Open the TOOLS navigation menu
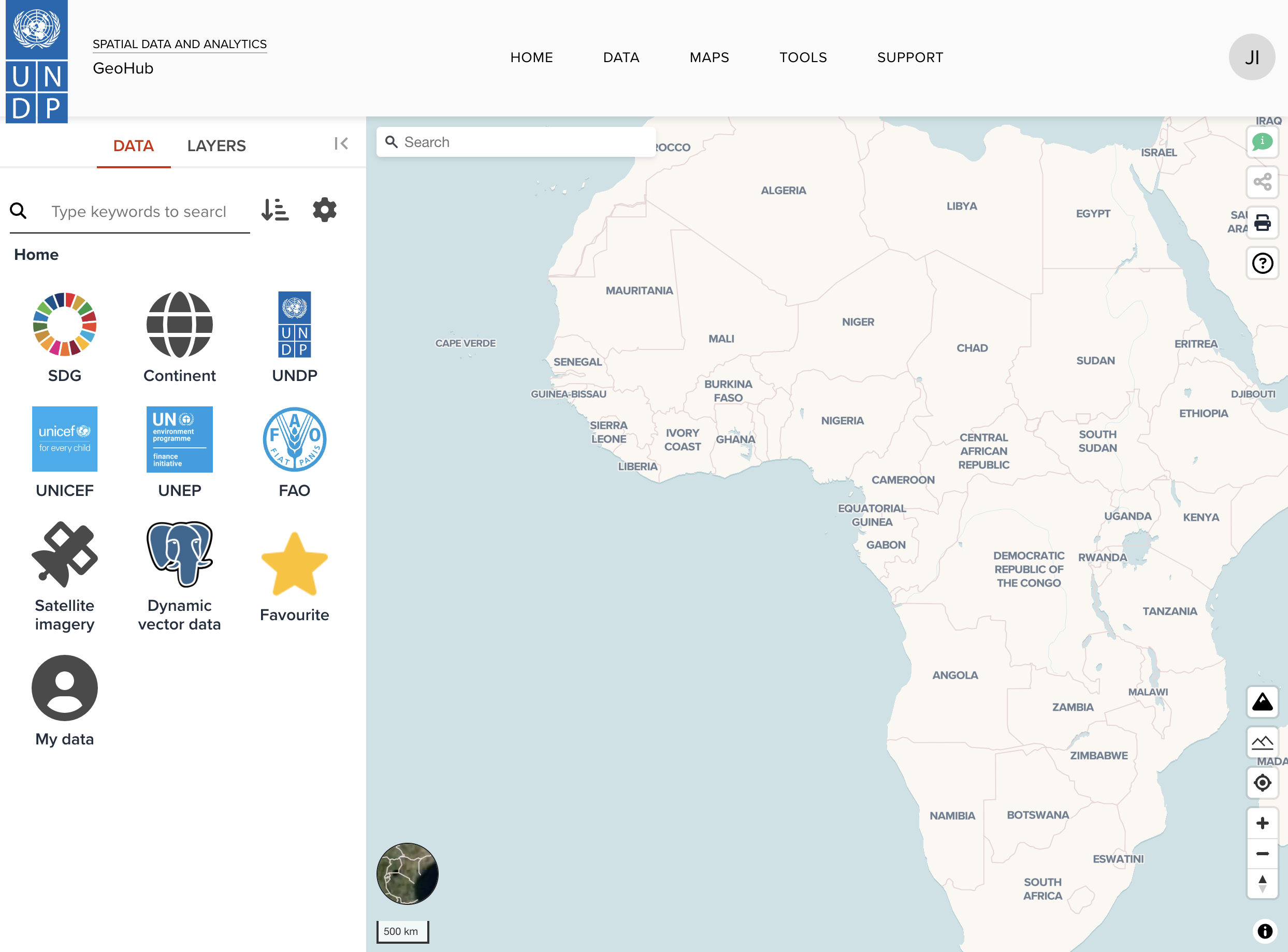The width and height of the screenshot is (1288, 952). [803, 57]
